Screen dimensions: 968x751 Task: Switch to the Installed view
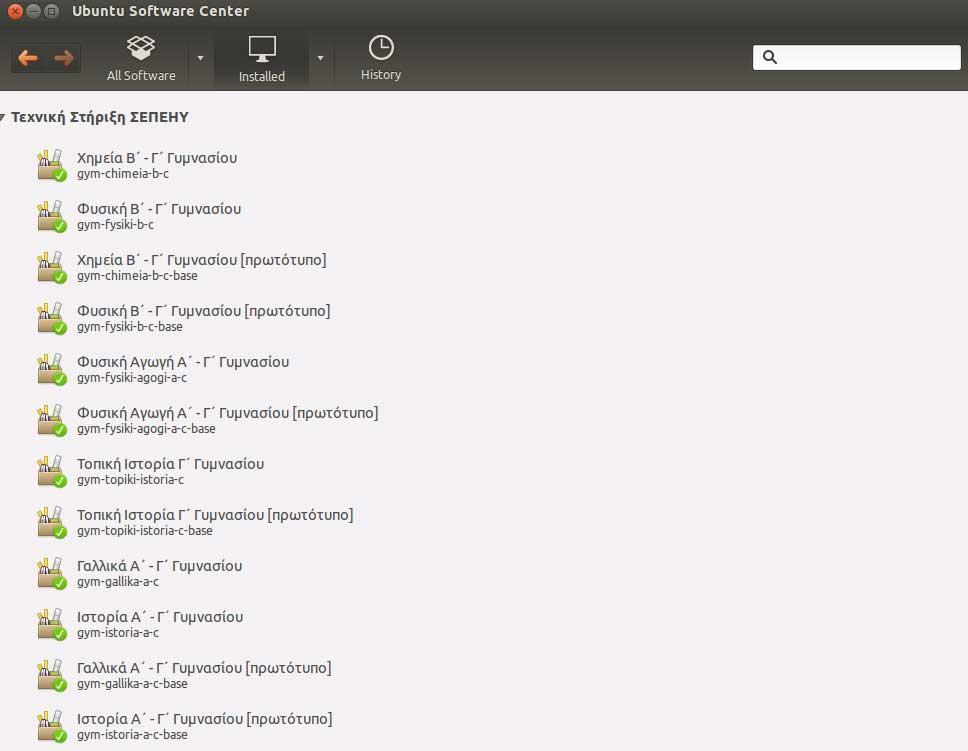click(262, 59)
